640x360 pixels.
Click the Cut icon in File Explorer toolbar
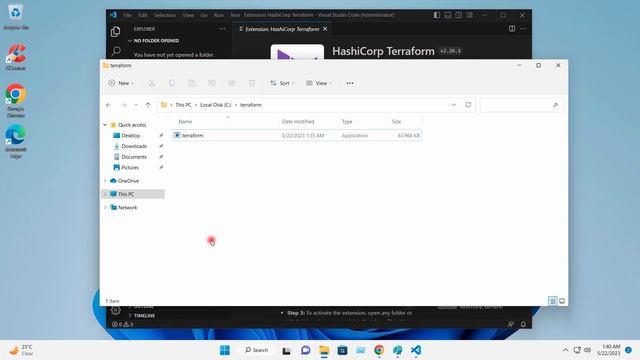[x=152, y=83]
